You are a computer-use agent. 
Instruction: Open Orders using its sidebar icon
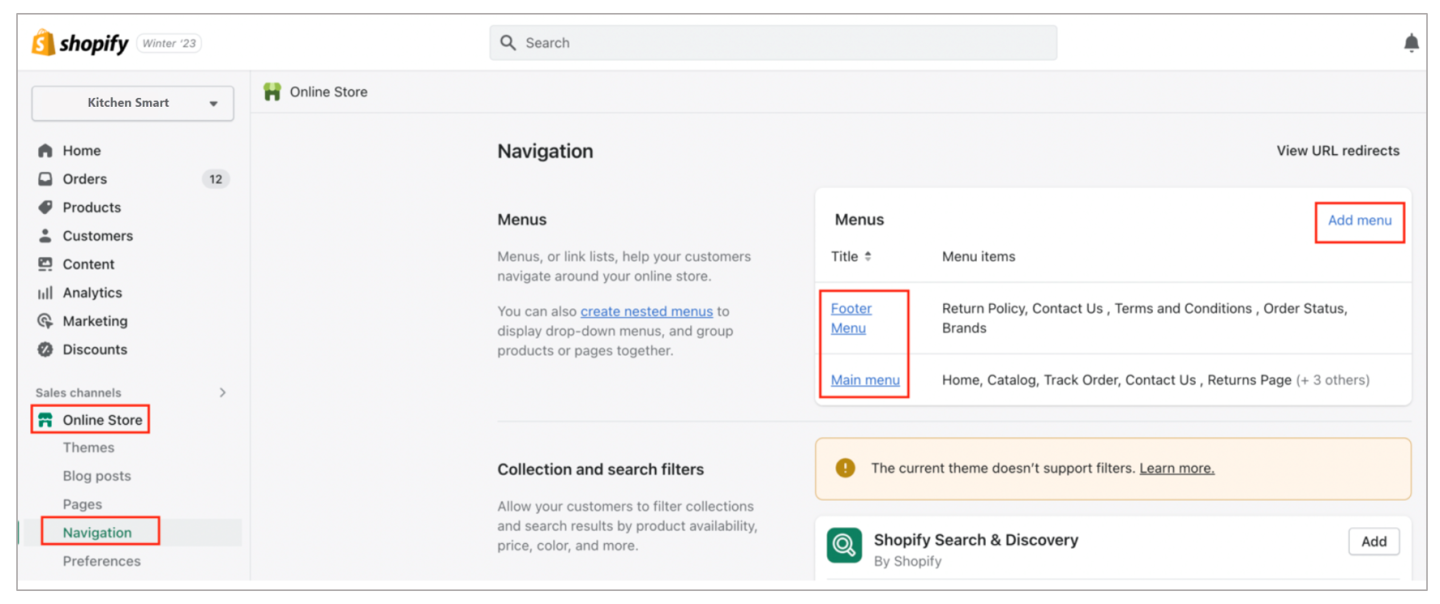click(x=42, y=178)
